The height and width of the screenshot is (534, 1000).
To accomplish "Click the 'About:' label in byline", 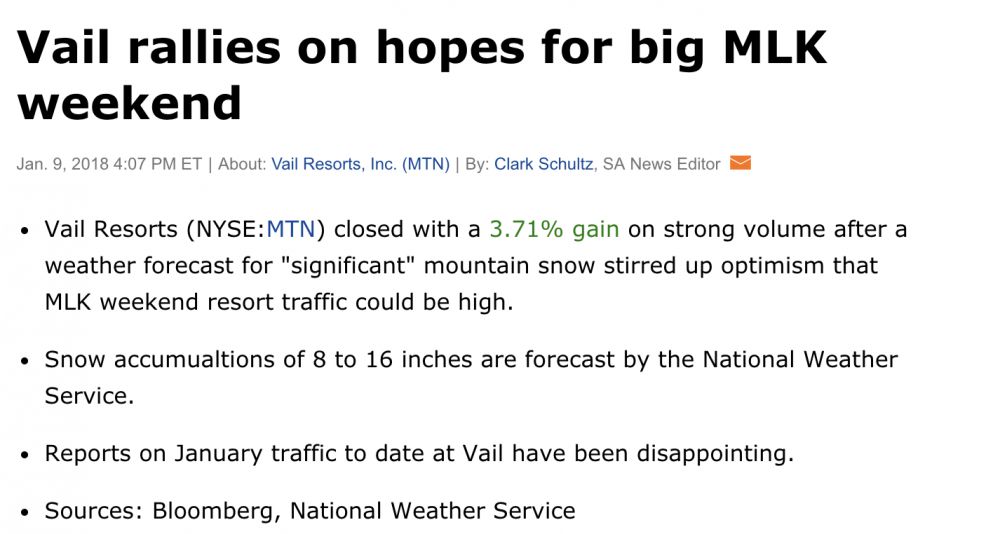I will [242, 164].
